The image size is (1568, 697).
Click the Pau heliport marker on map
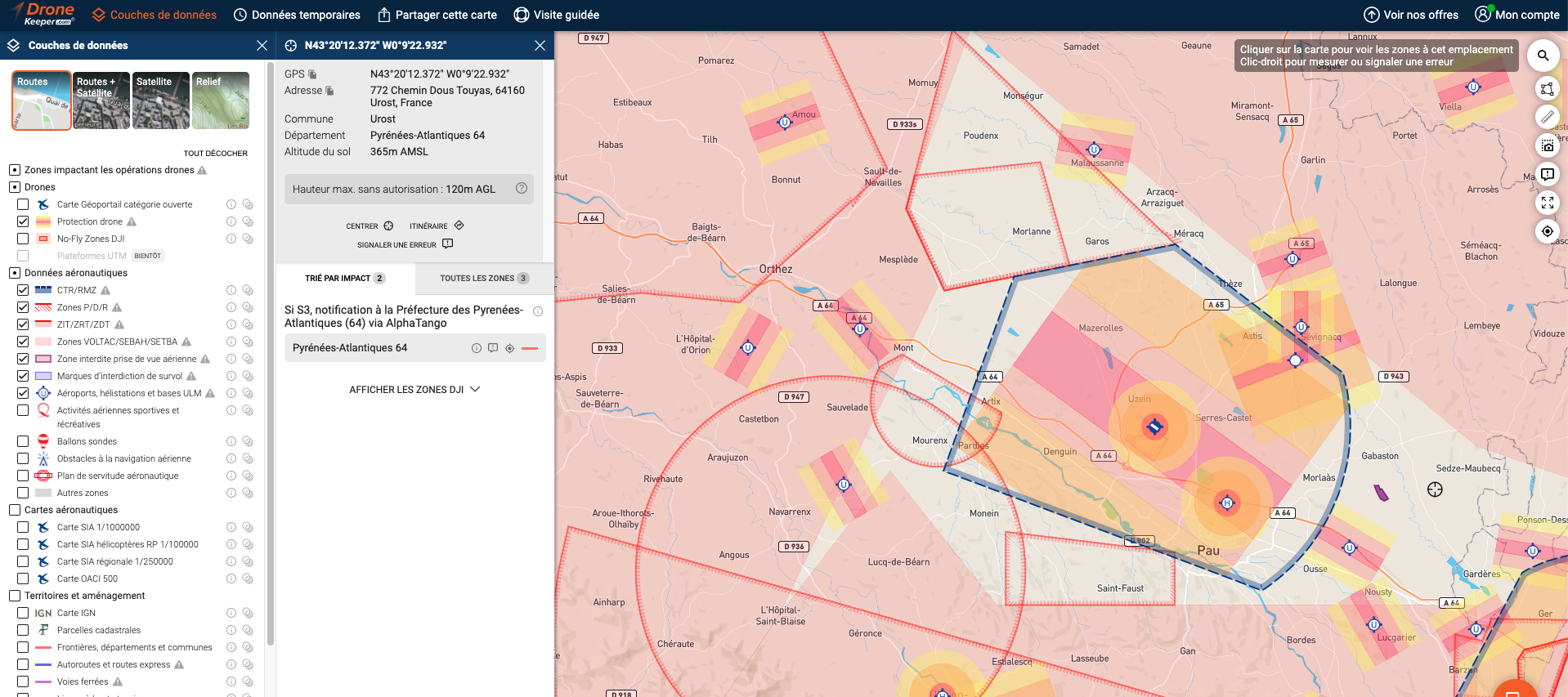pyautogui.click(x=1226, y=503)
